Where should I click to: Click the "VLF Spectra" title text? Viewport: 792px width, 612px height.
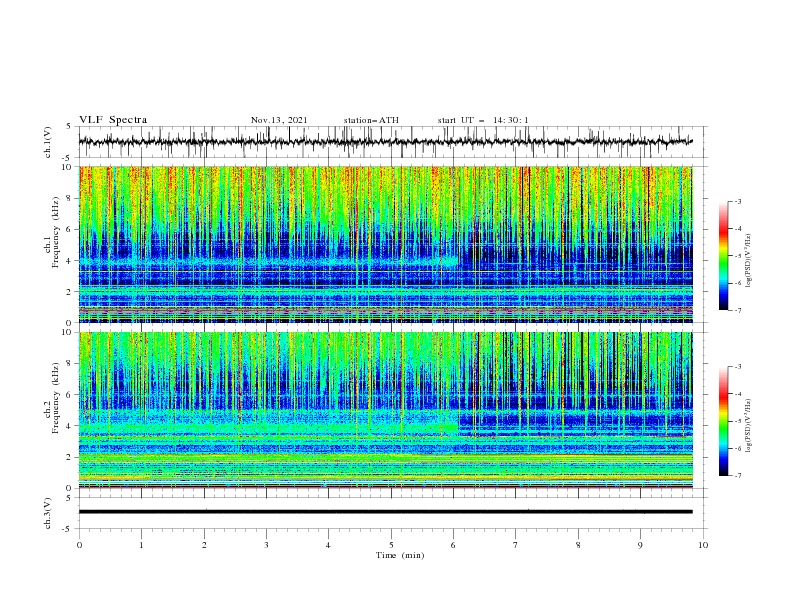113,120
